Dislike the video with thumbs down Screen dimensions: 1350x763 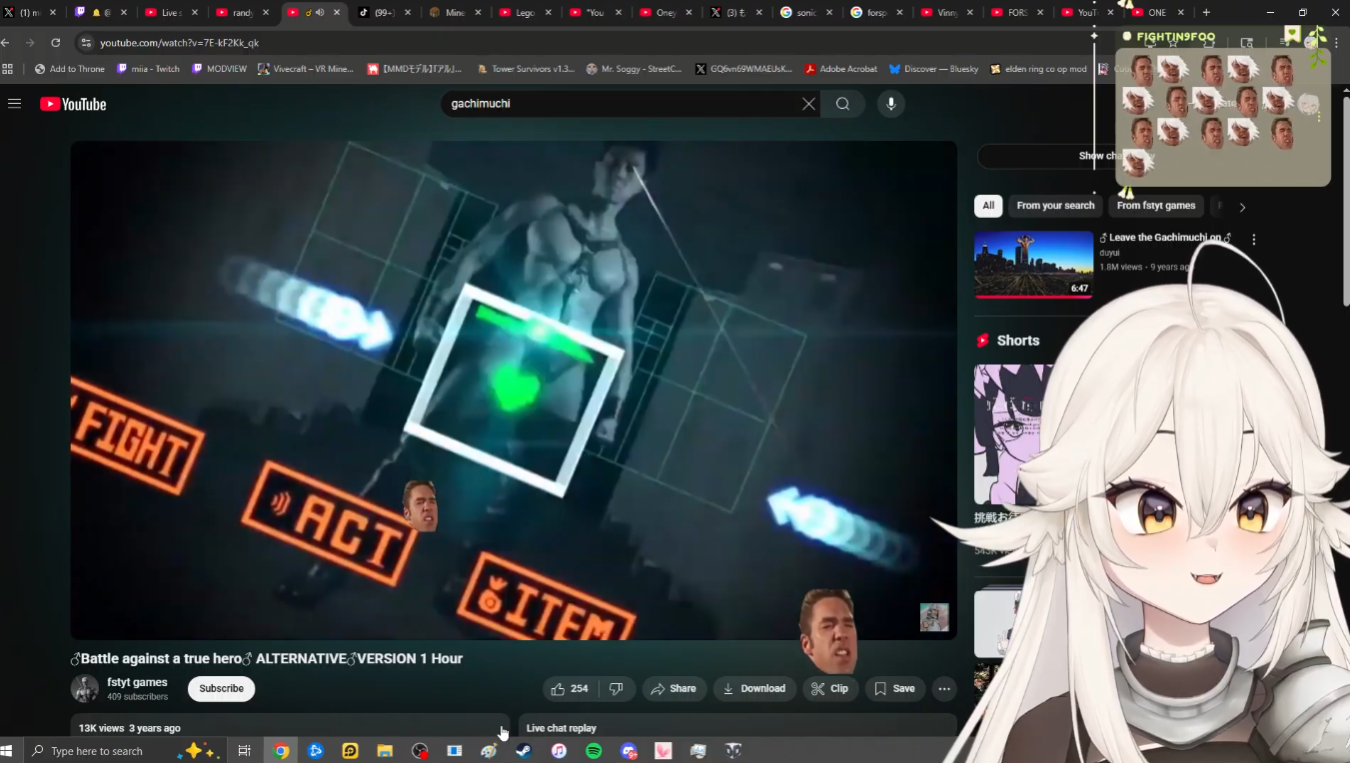click(616, 688)
